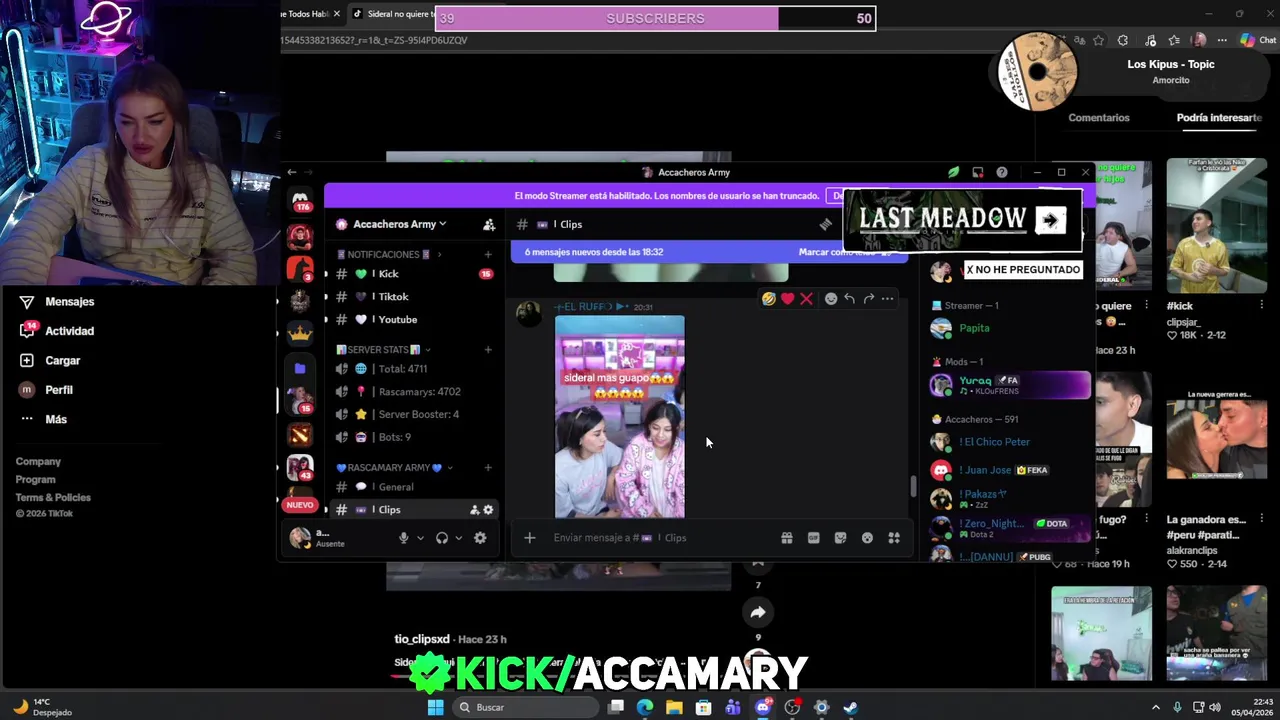Screen dimensions: 1280x720
Task: Add a channel to RASCAMARY ARMY category
Action: [488, 468]
